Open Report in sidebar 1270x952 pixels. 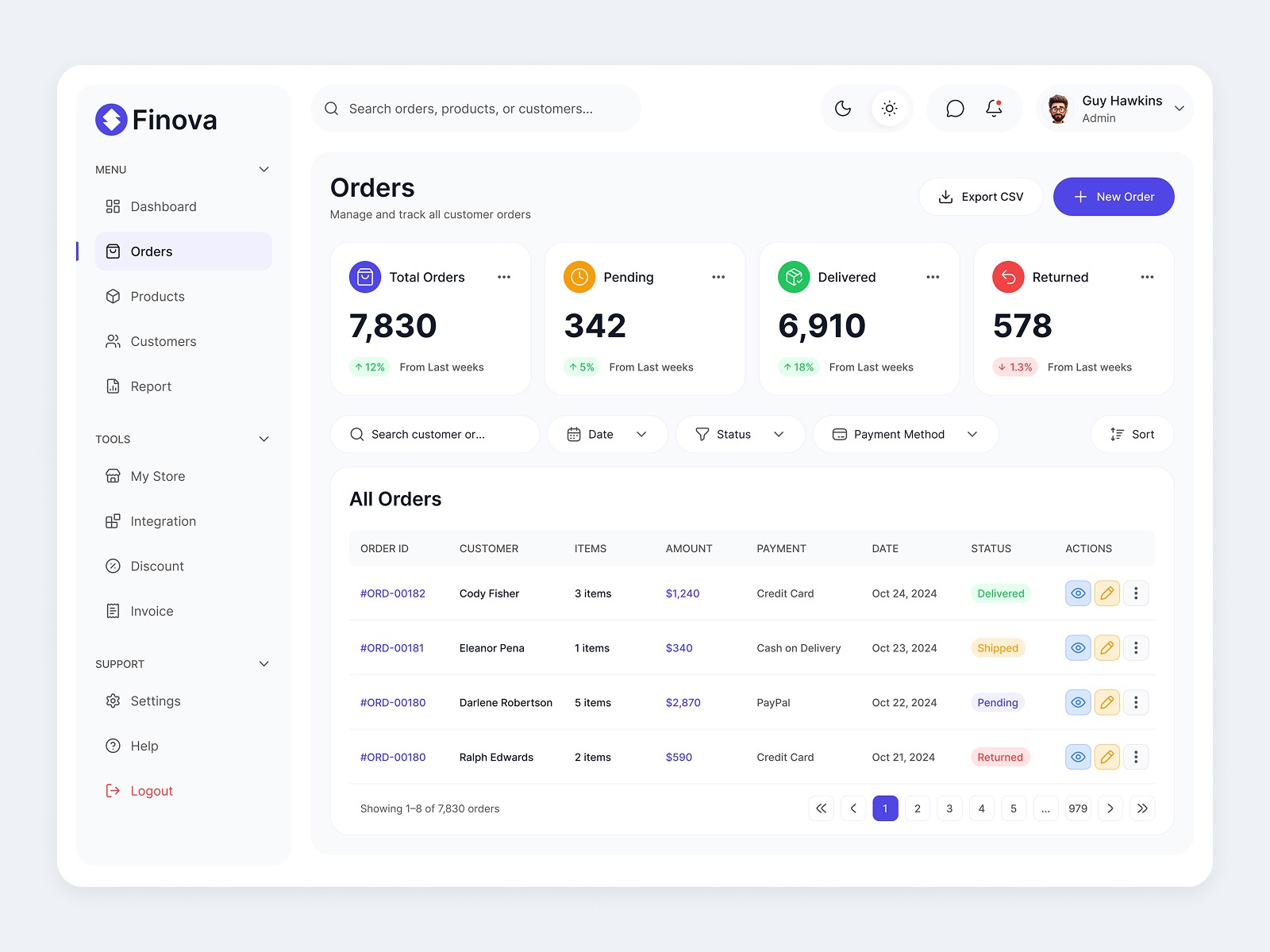point(183,386)
